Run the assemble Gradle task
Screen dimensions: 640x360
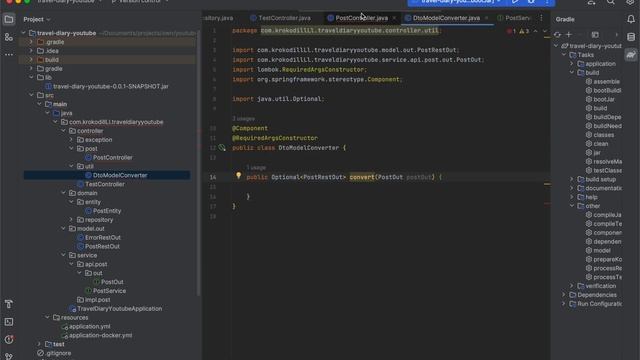pos(602,82)
